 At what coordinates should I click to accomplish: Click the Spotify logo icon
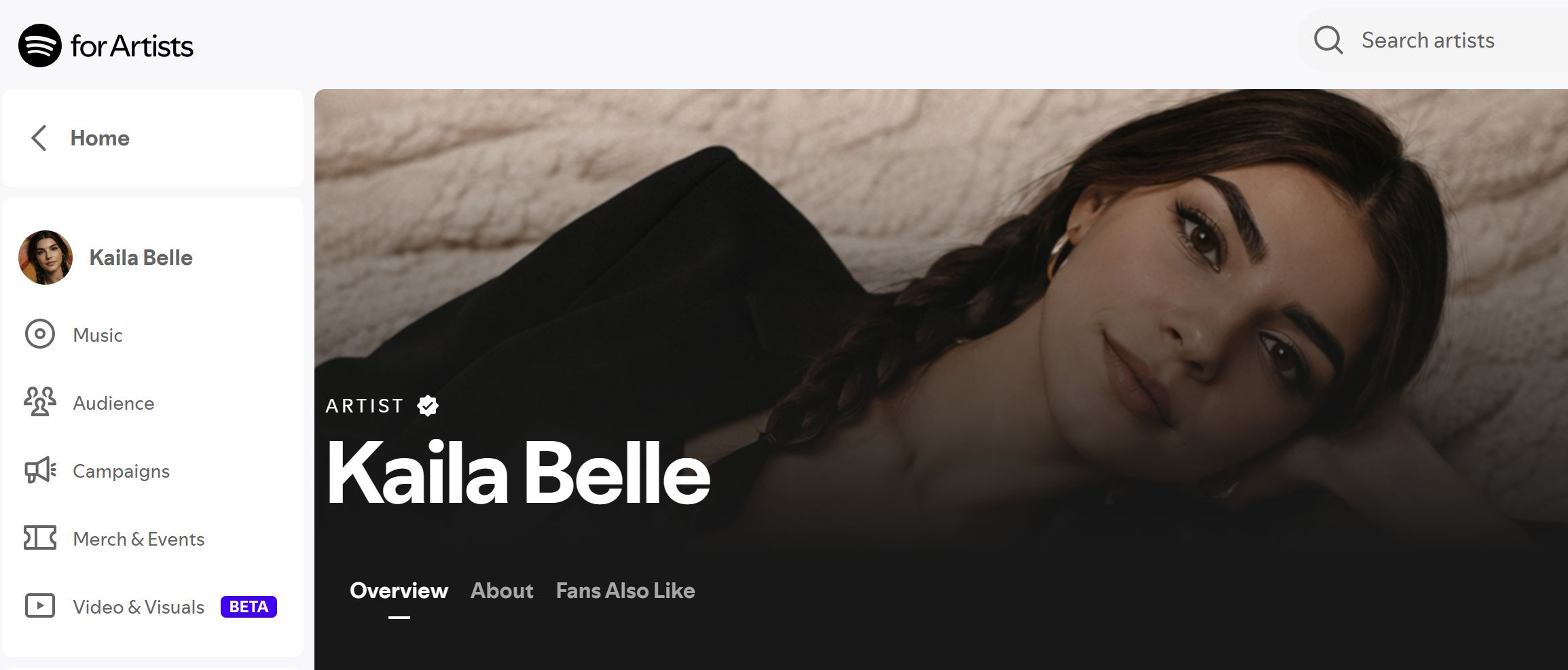[40, 46]
